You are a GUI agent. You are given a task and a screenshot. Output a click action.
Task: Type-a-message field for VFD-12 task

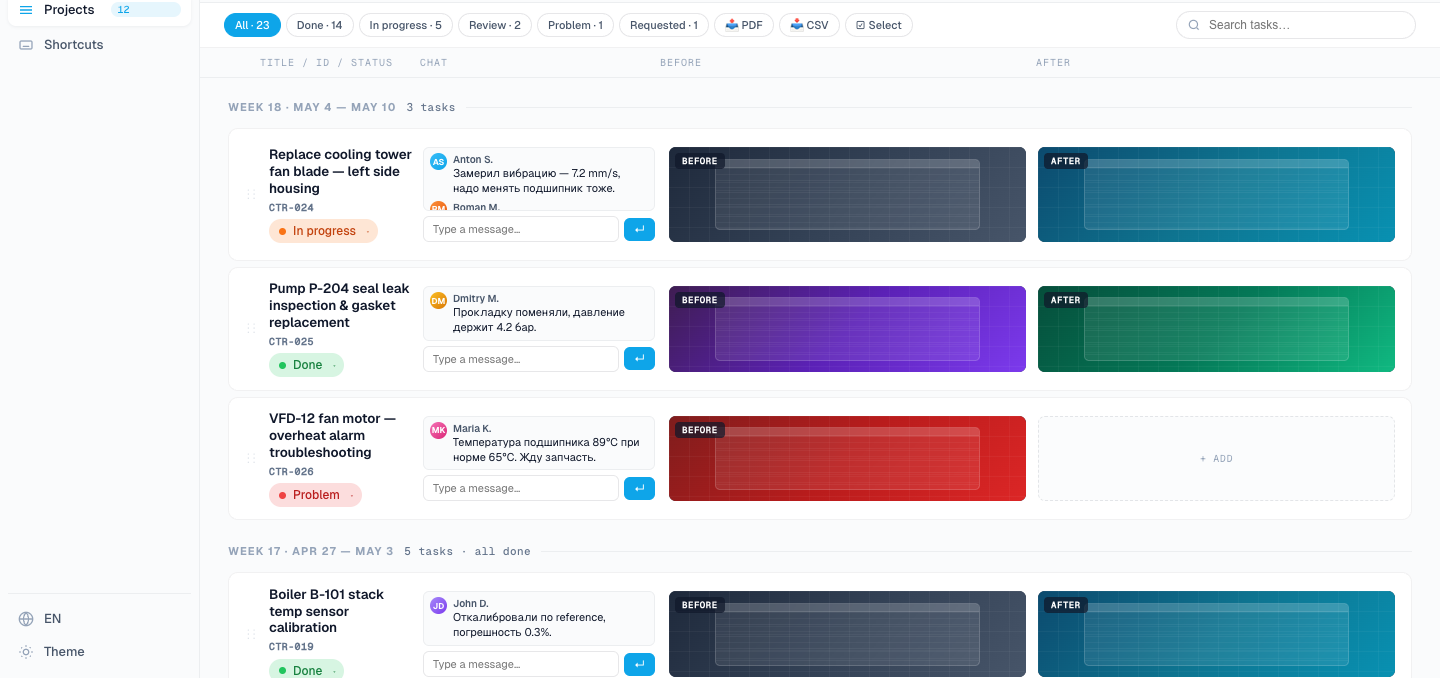[521, 488]
